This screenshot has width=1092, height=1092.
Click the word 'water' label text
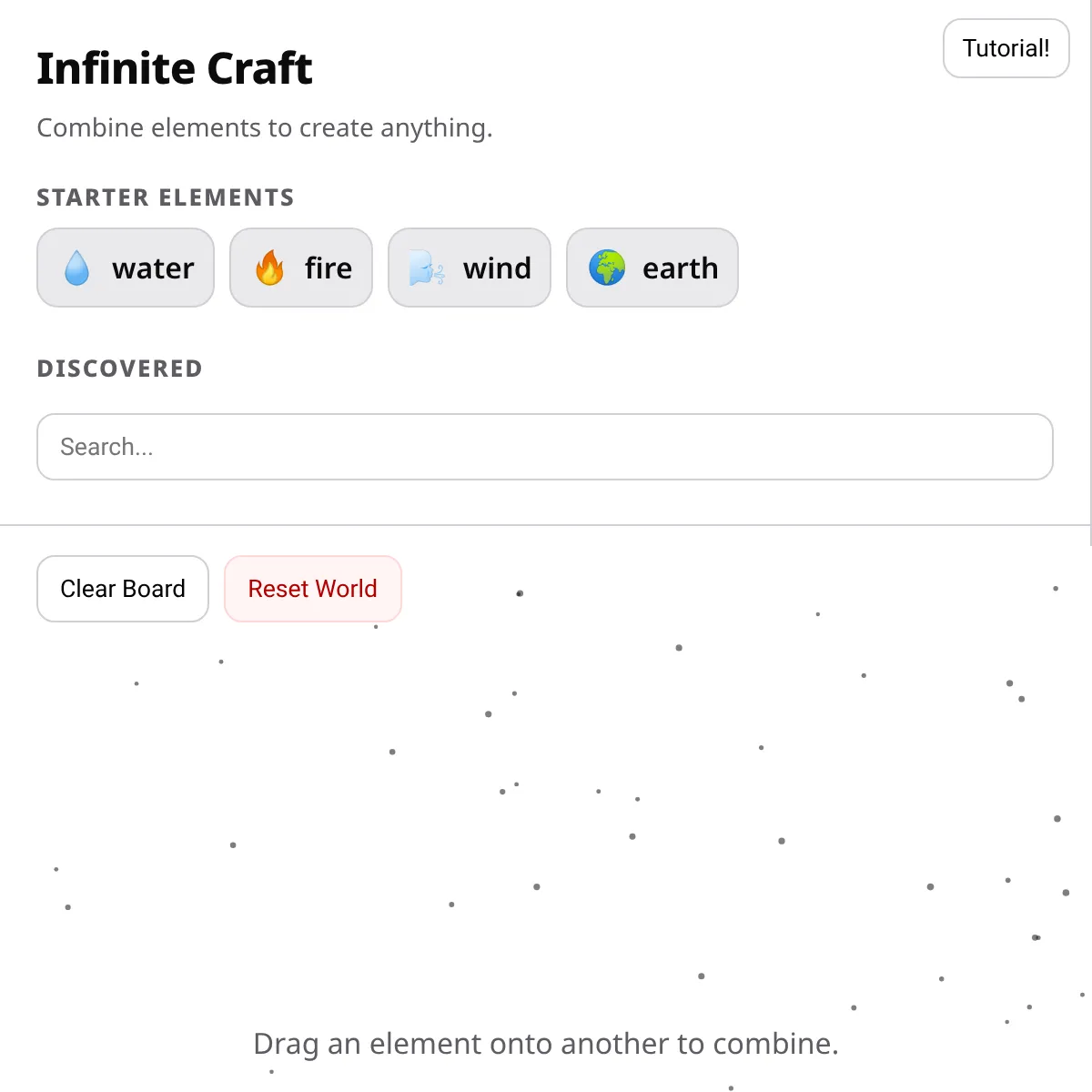(153, 268)
